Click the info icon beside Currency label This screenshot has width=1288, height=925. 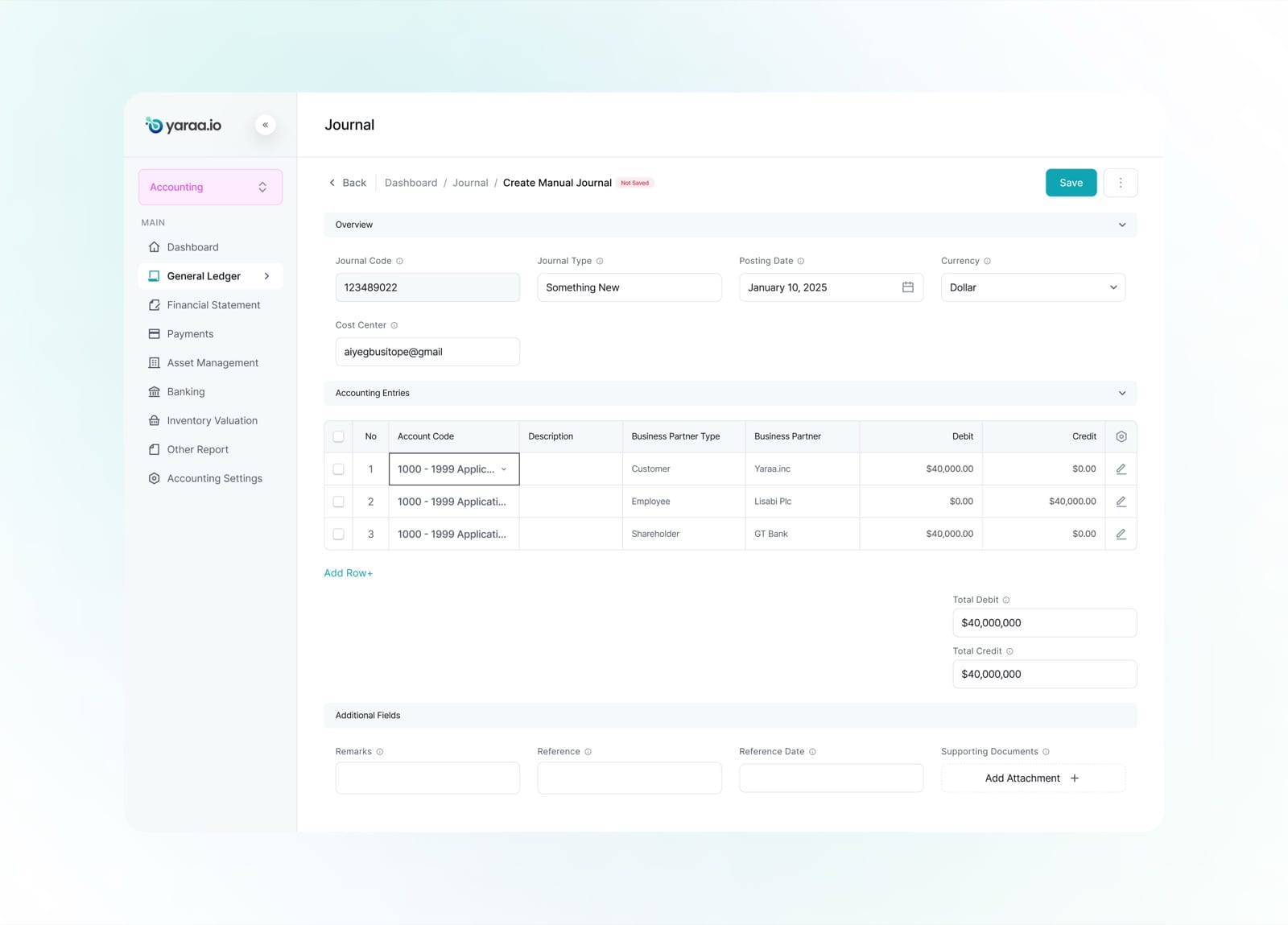(x=987, y=261)
